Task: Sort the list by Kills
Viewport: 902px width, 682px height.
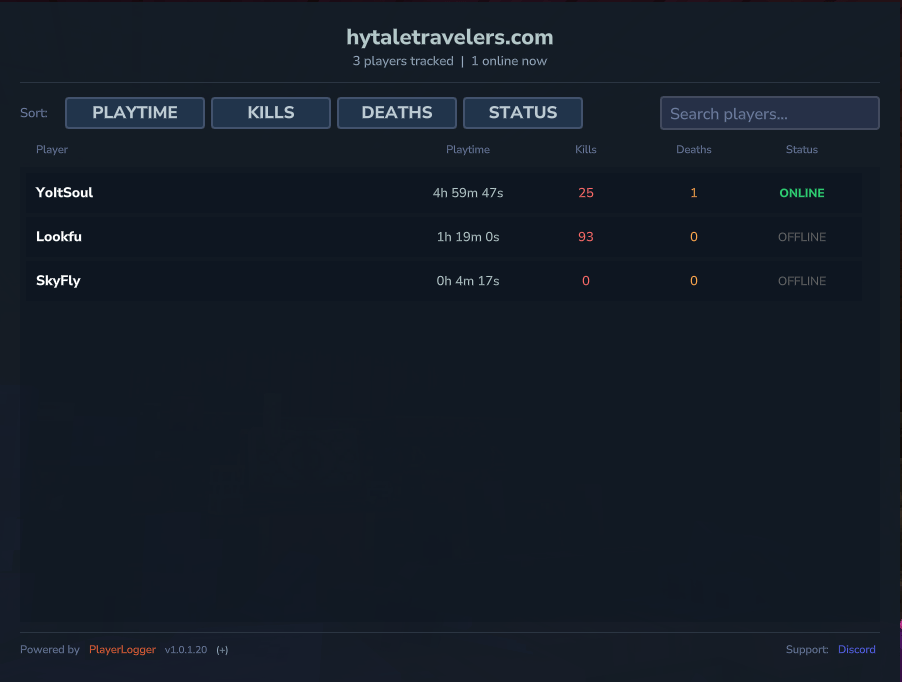Action: point(271,113)
